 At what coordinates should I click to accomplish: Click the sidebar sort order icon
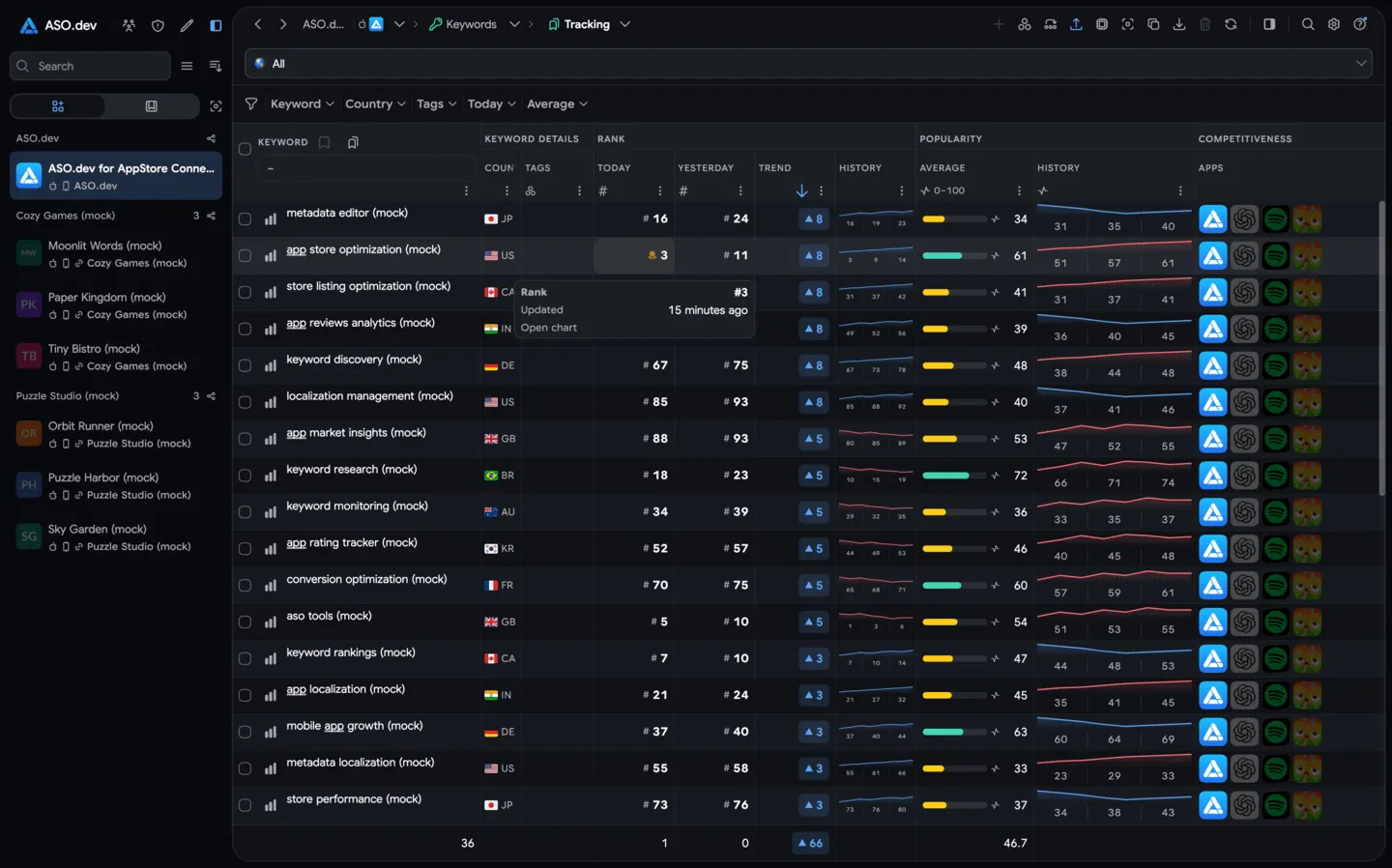[x=215, y=66]
